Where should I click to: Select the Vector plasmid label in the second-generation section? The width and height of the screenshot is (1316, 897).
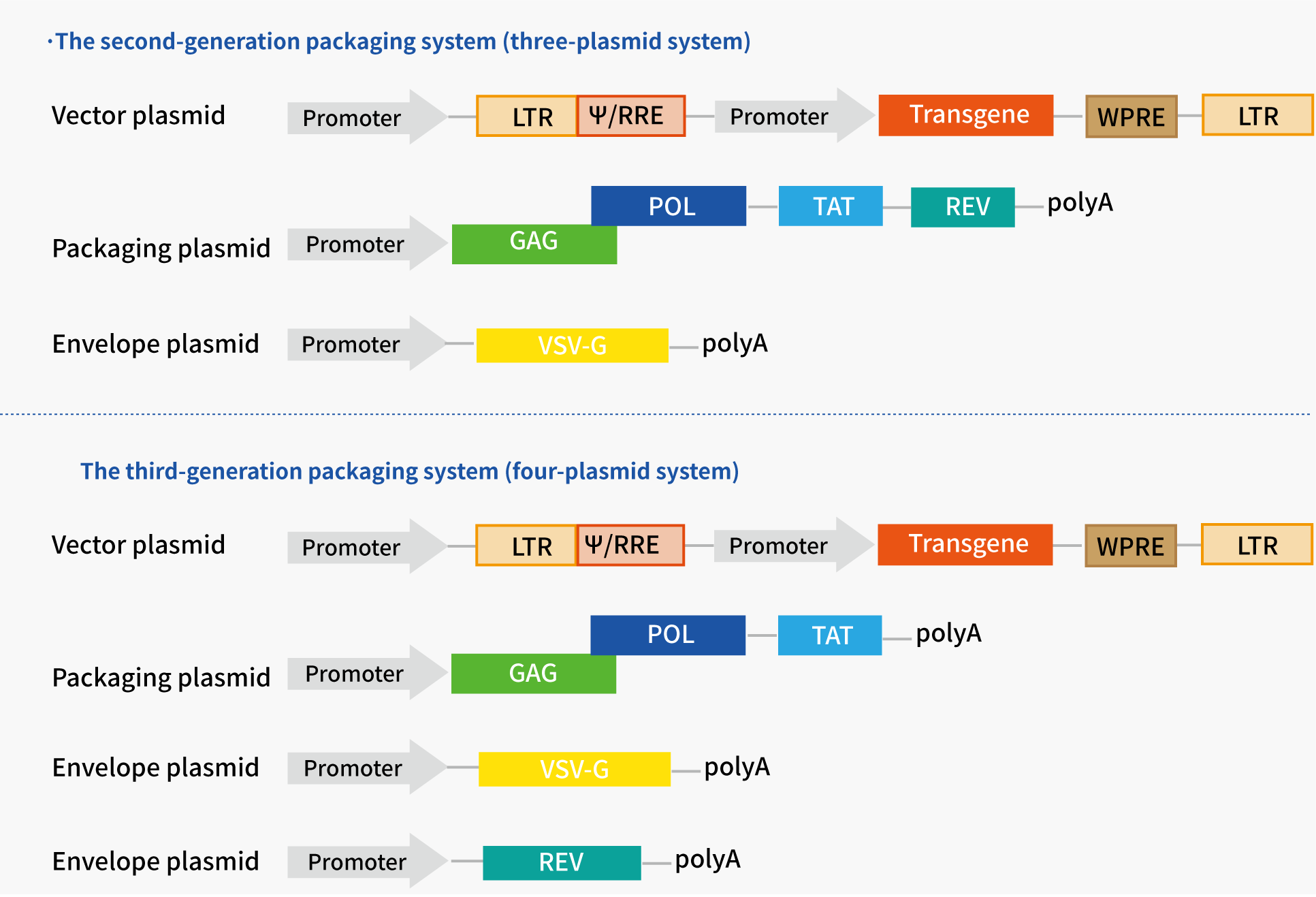pos(138,116)
